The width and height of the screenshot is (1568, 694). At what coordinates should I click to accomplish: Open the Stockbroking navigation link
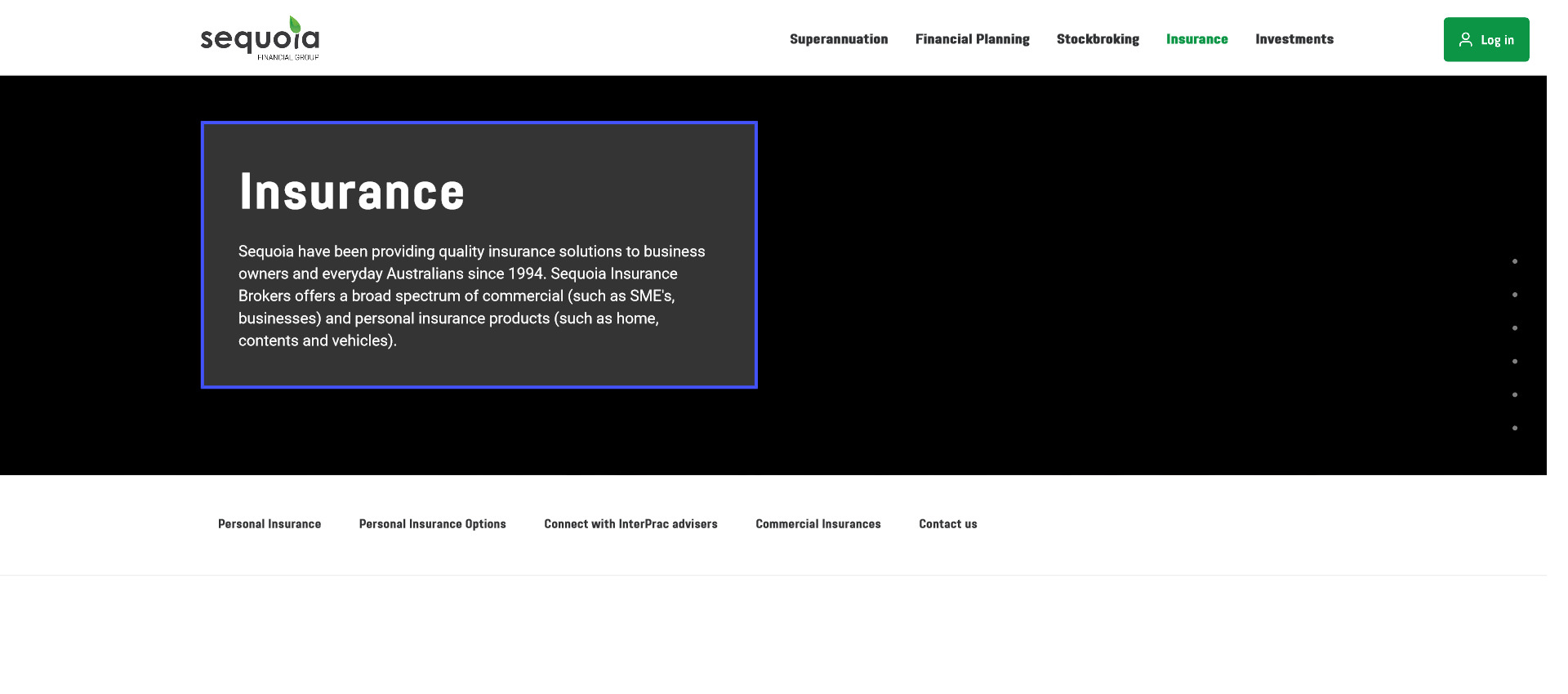[x=1097, y=39]
